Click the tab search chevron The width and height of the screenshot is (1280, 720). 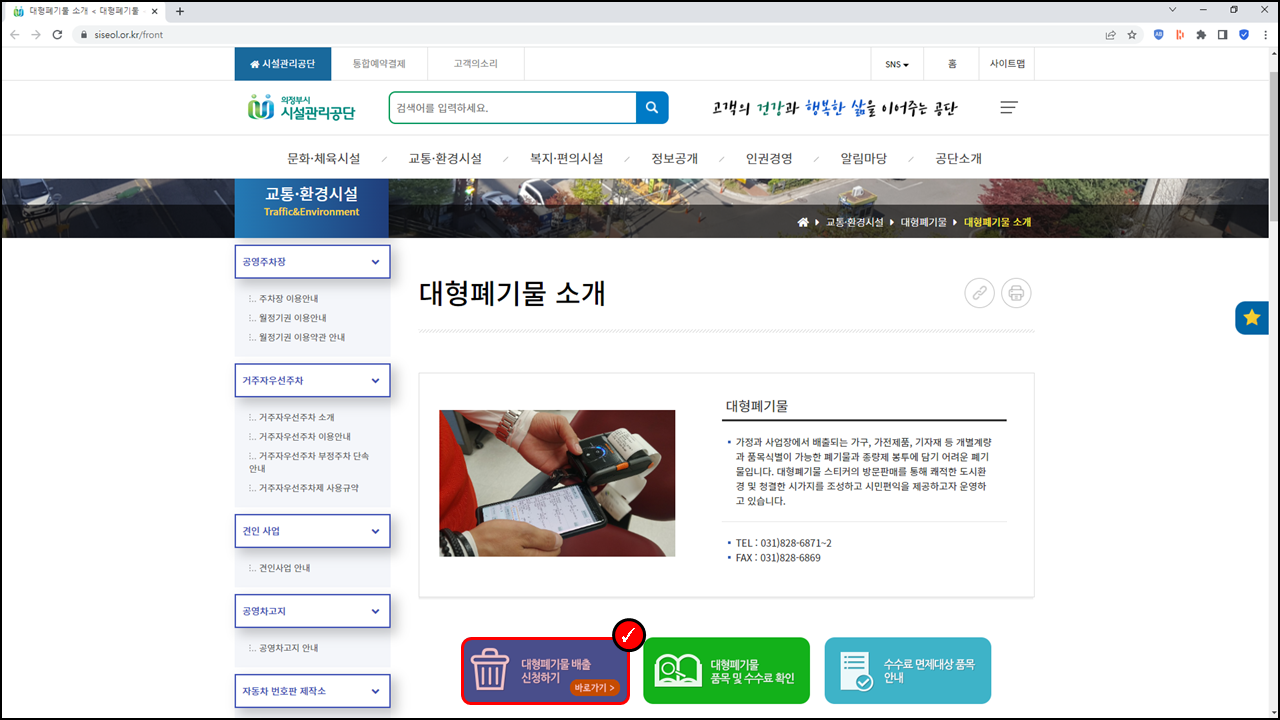pos(1173,10)
